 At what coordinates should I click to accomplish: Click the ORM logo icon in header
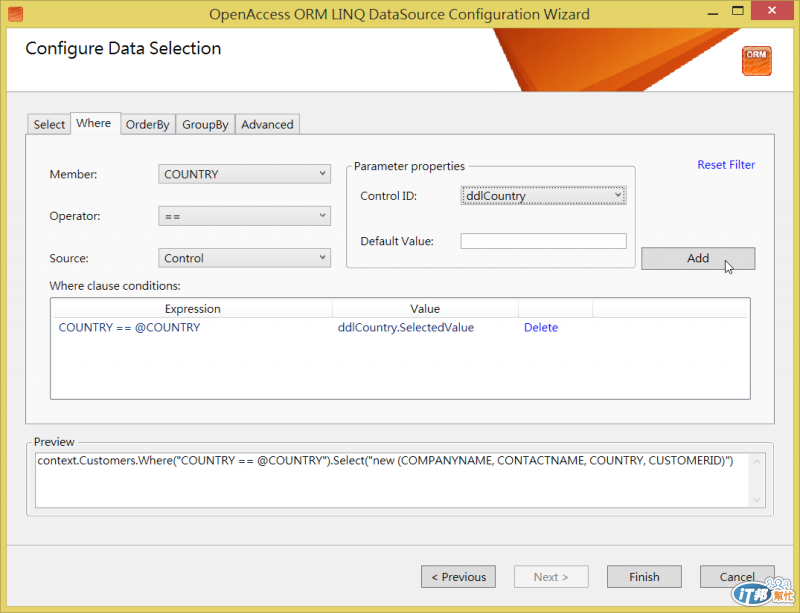(756, 61)
